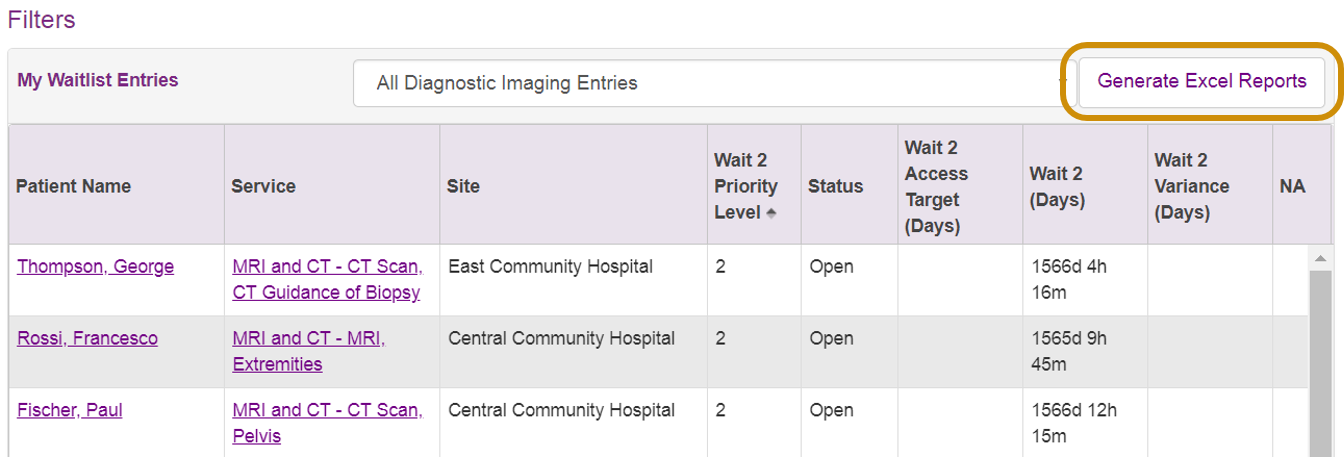Click the My Waitlist Entries label
This screenshot has width=1344, height=457.
98,80
